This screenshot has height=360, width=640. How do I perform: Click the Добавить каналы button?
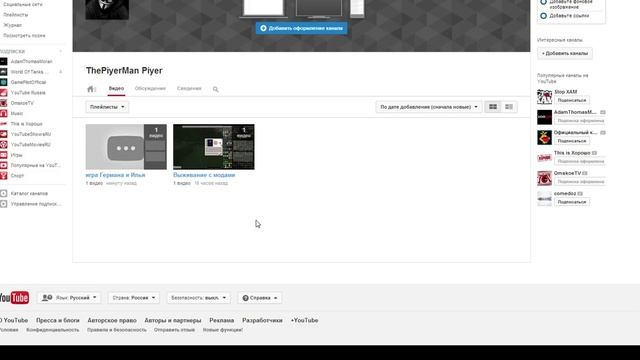point(564,53)
